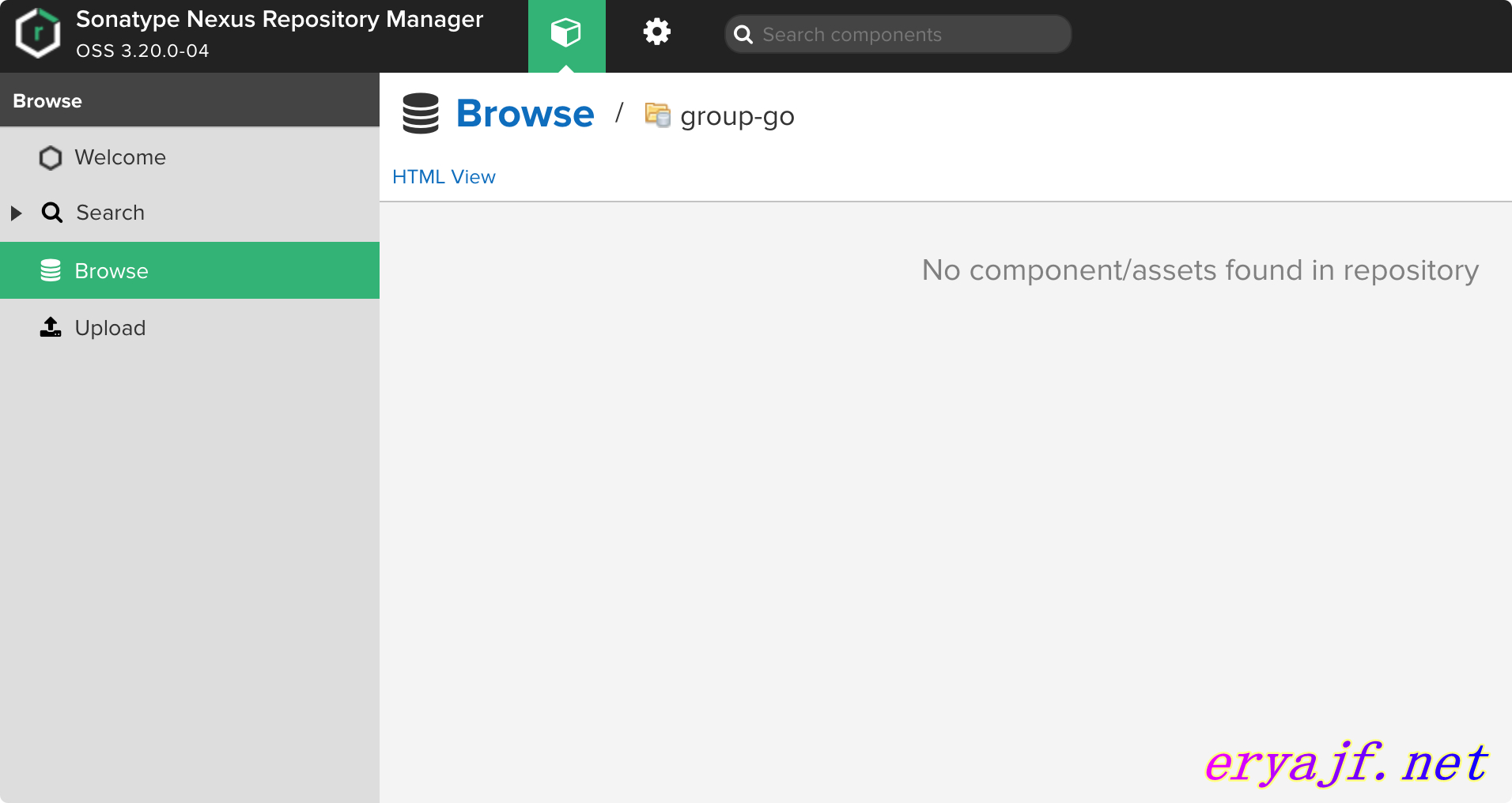Click the Browse breadcrumb heading link

[525, 114]
